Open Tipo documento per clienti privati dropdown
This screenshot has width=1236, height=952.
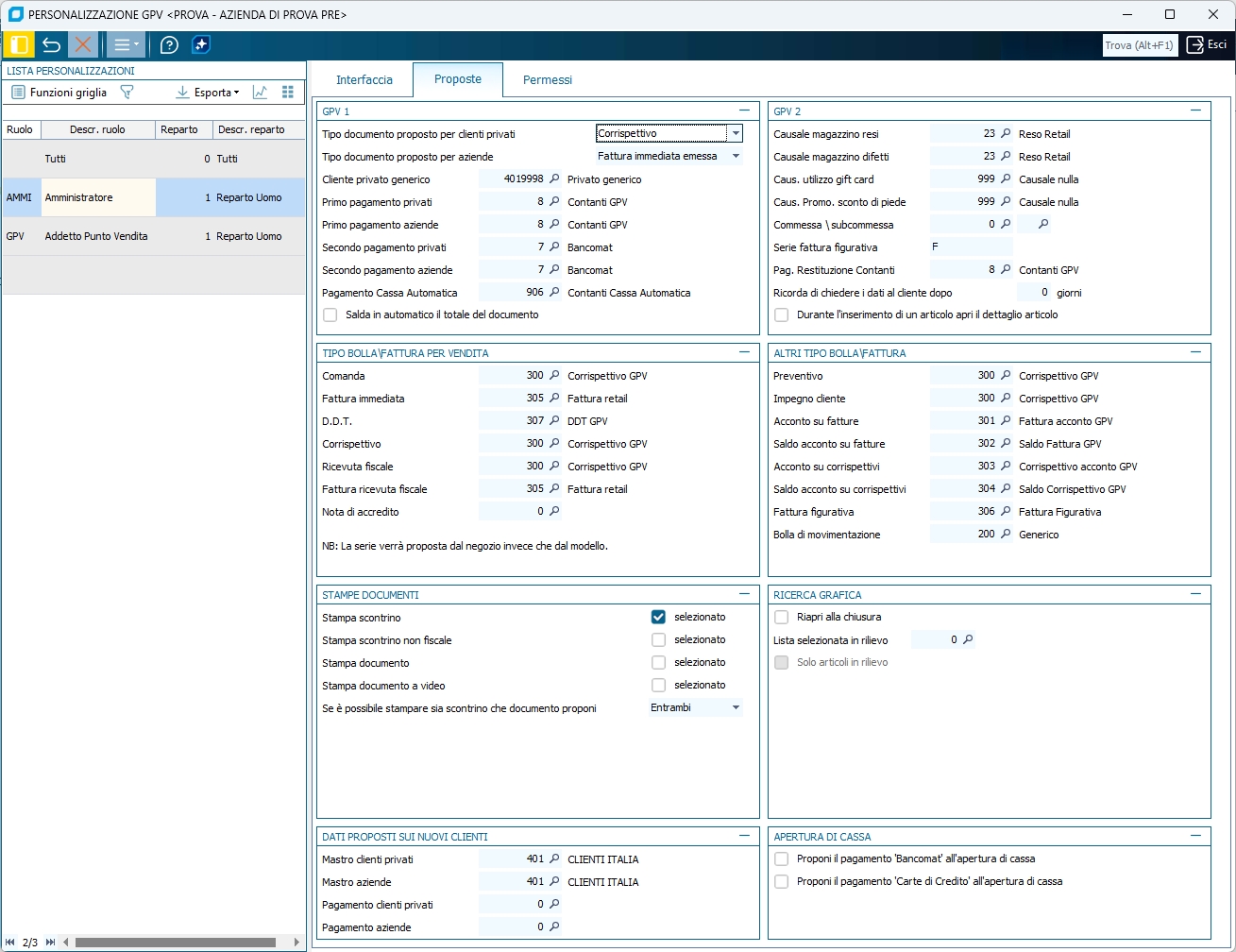click(x=736, y=133)
